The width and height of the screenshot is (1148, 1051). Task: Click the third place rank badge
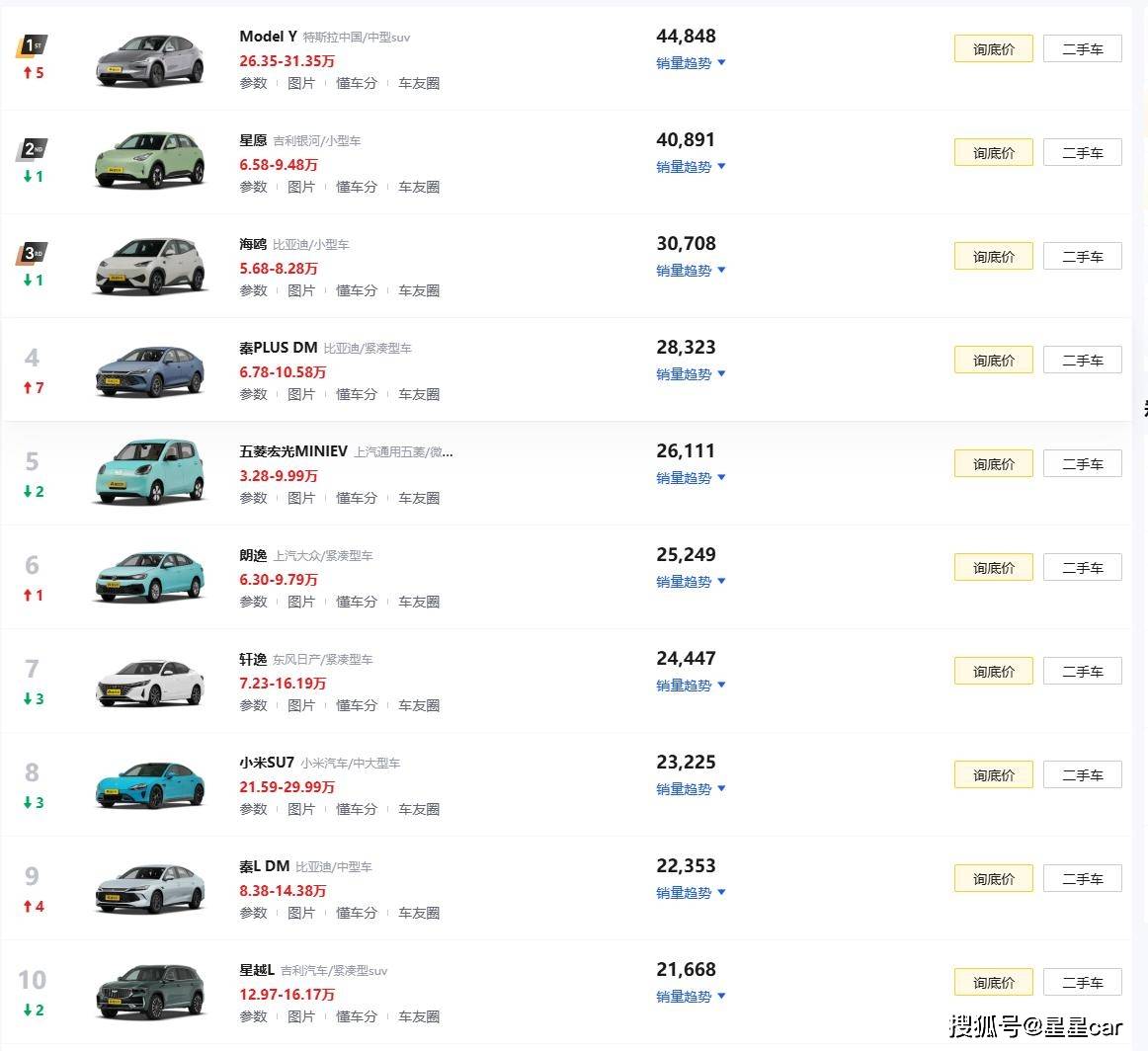click(32, 253)
